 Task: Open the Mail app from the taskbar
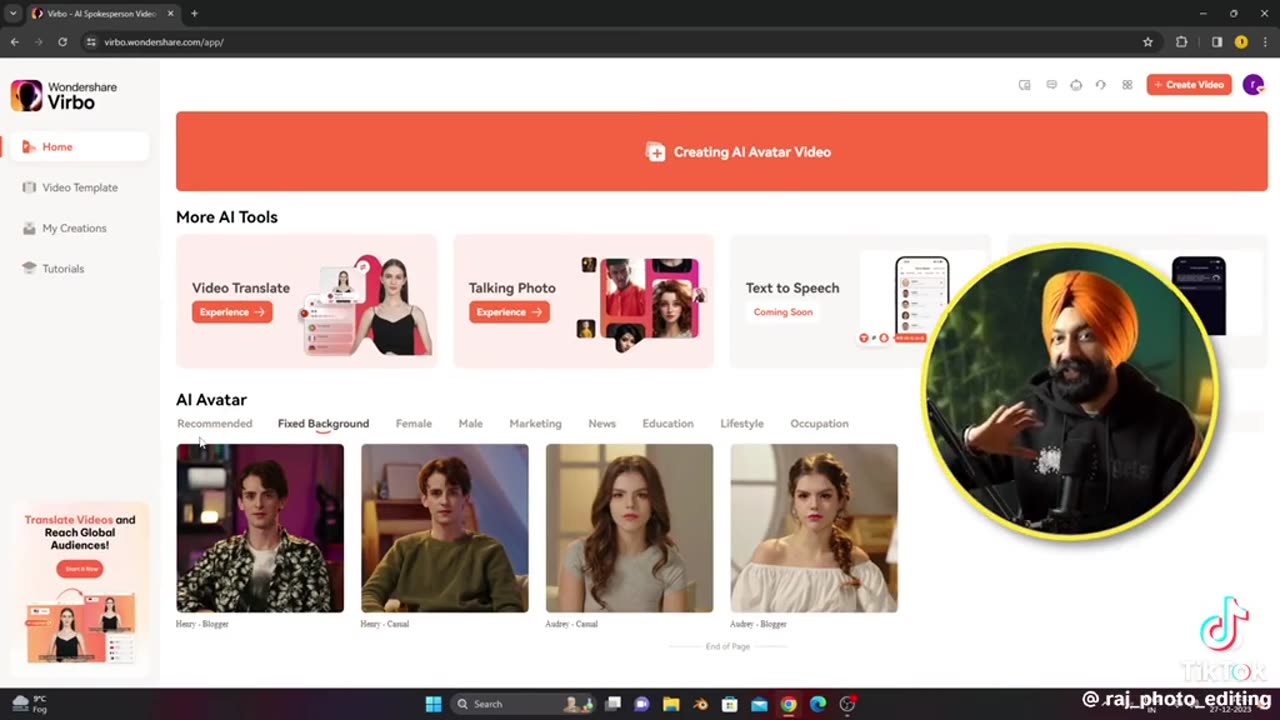(759, 704)
